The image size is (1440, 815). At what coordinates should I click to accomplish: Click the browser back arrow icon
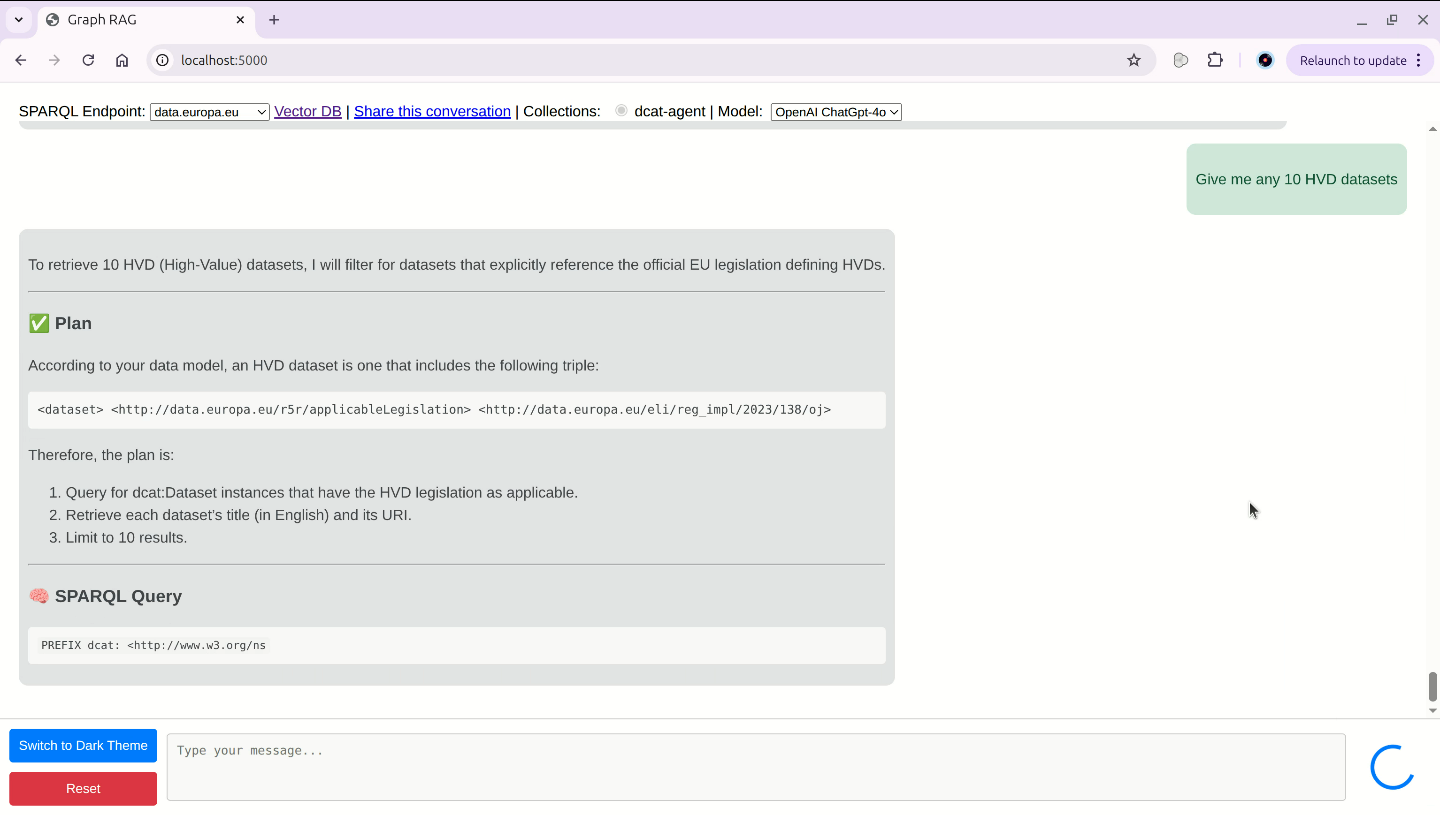pyautogui.click(x=21, y=60)
